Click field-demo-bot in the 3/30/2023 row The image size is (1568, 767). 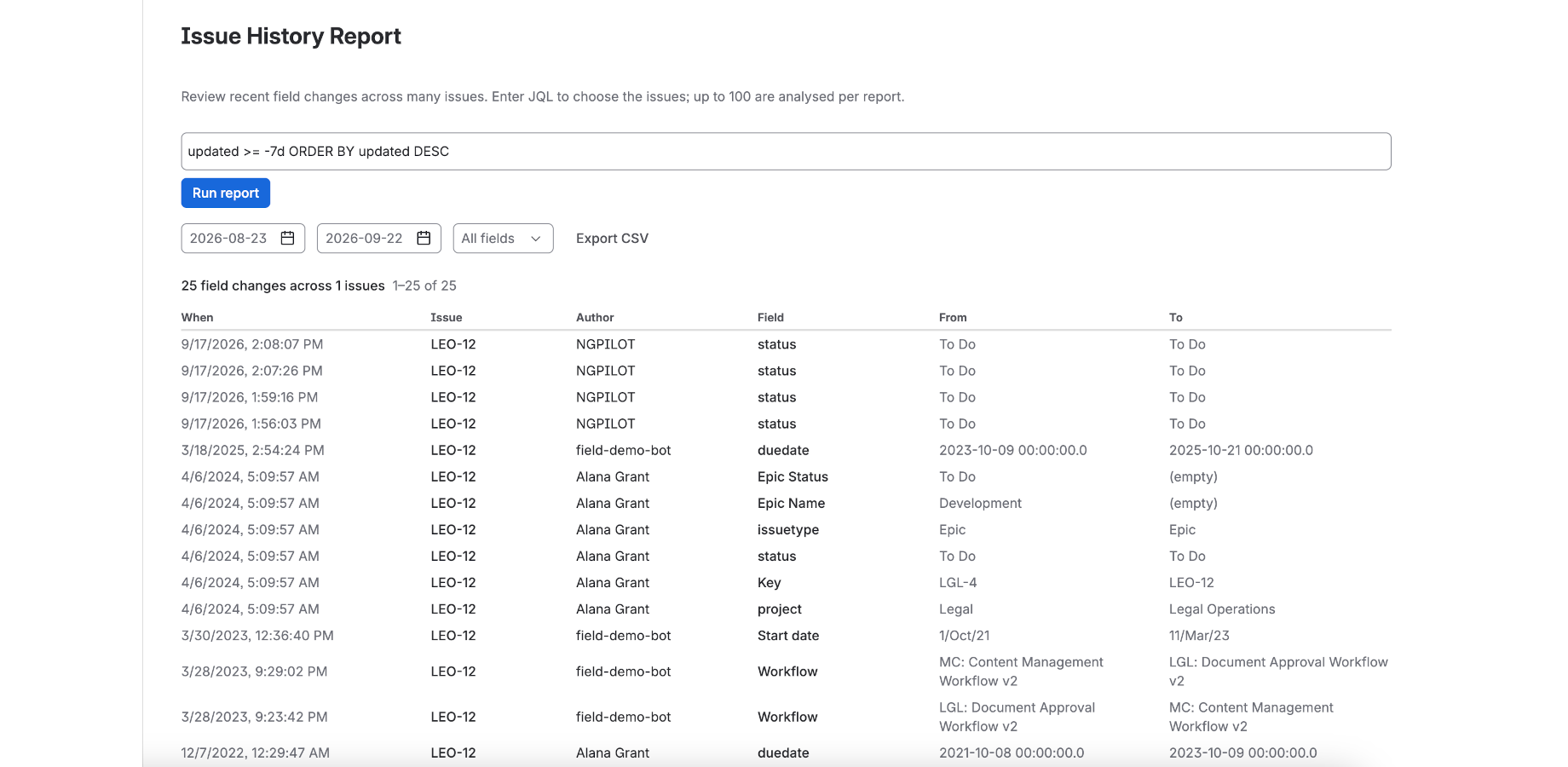coord(624,636)
